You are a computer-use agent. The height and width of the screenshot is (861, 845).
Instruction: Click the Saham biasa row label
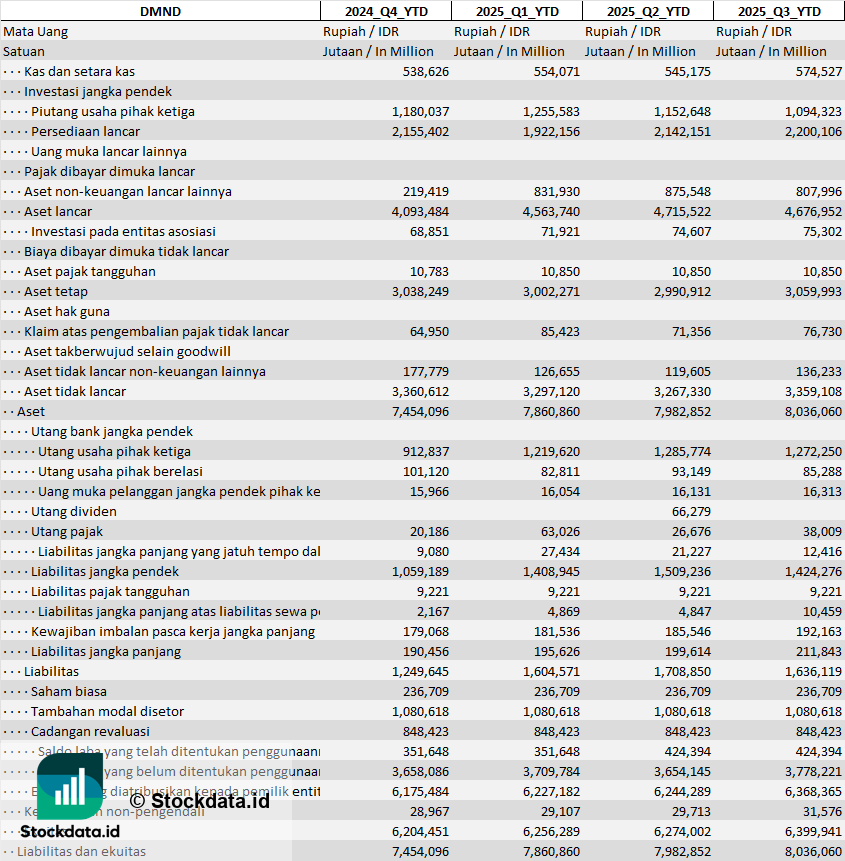click(x=69, y=691)
